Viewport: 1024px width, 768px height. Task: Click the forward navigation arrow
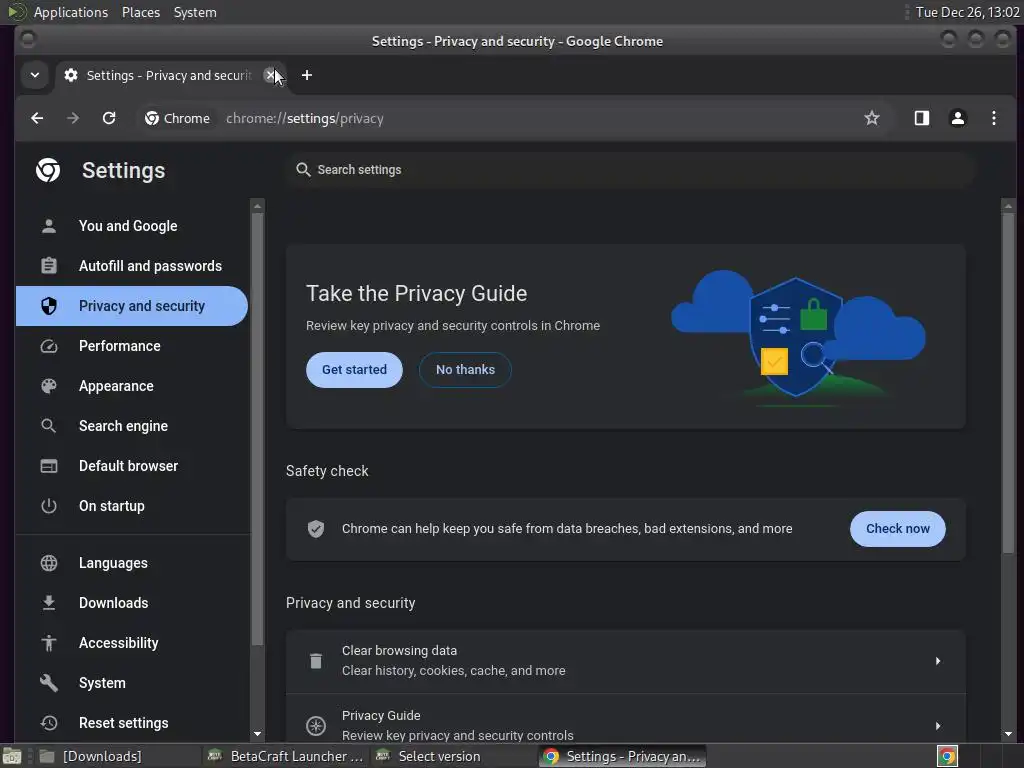point(73,118)
